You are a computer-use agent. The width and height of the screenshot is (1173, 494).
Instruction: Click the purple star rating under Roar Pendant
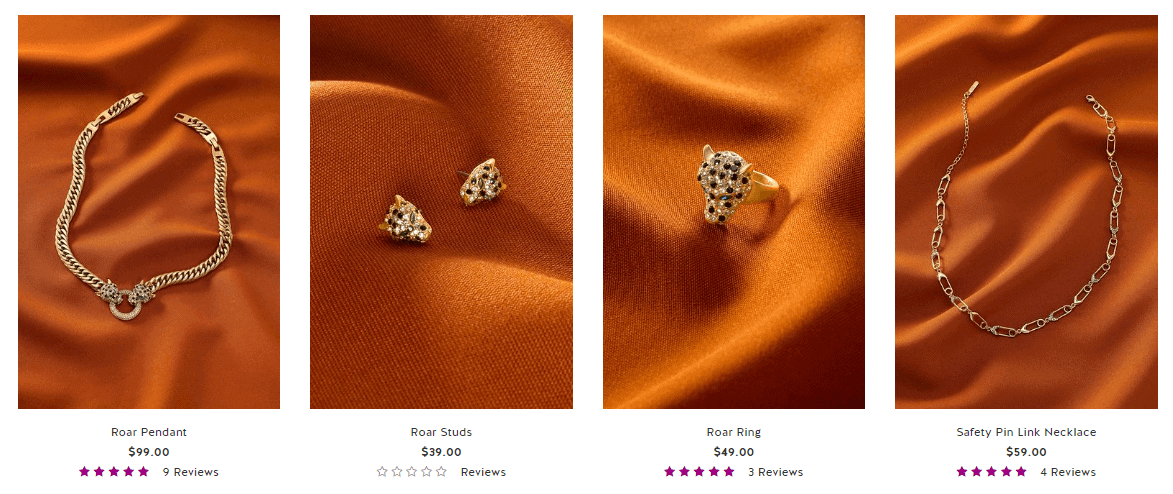tap(114, 472)
